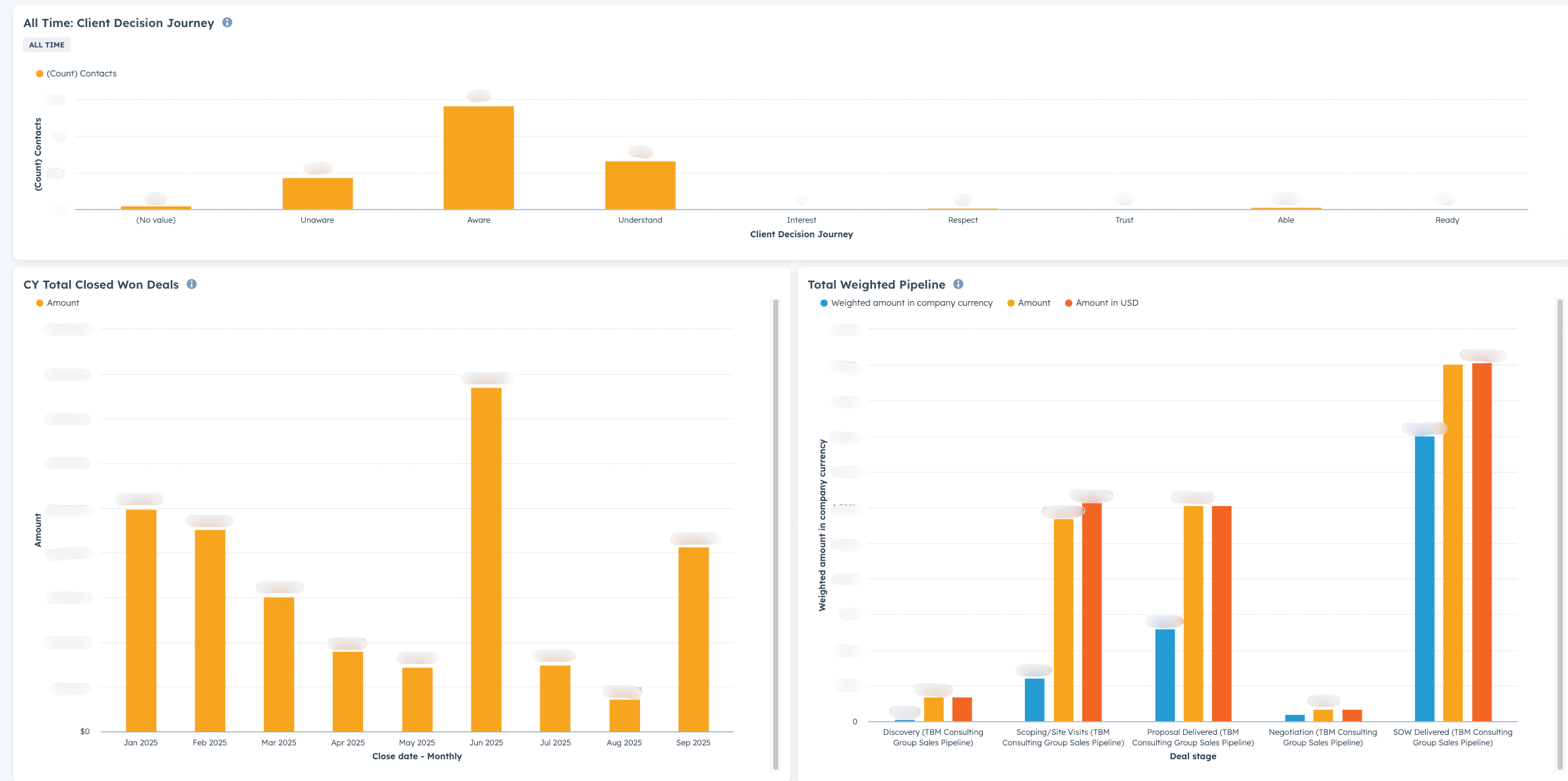Image resolution: width=1568 pixels, height=781 pixels.
Task: Toggle Weighted amount in company currency legend
Action: [906, 303]
